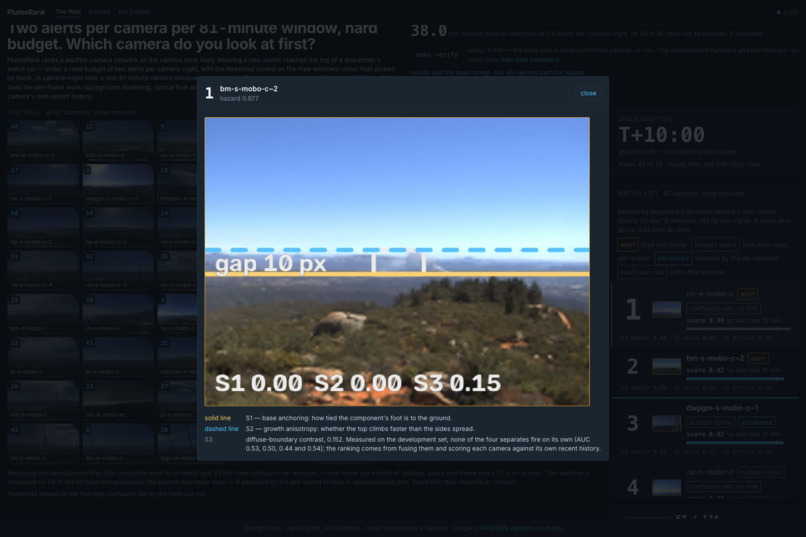Click the 38.0 median detection figure
Screen dimensions: 806x537
429,31
